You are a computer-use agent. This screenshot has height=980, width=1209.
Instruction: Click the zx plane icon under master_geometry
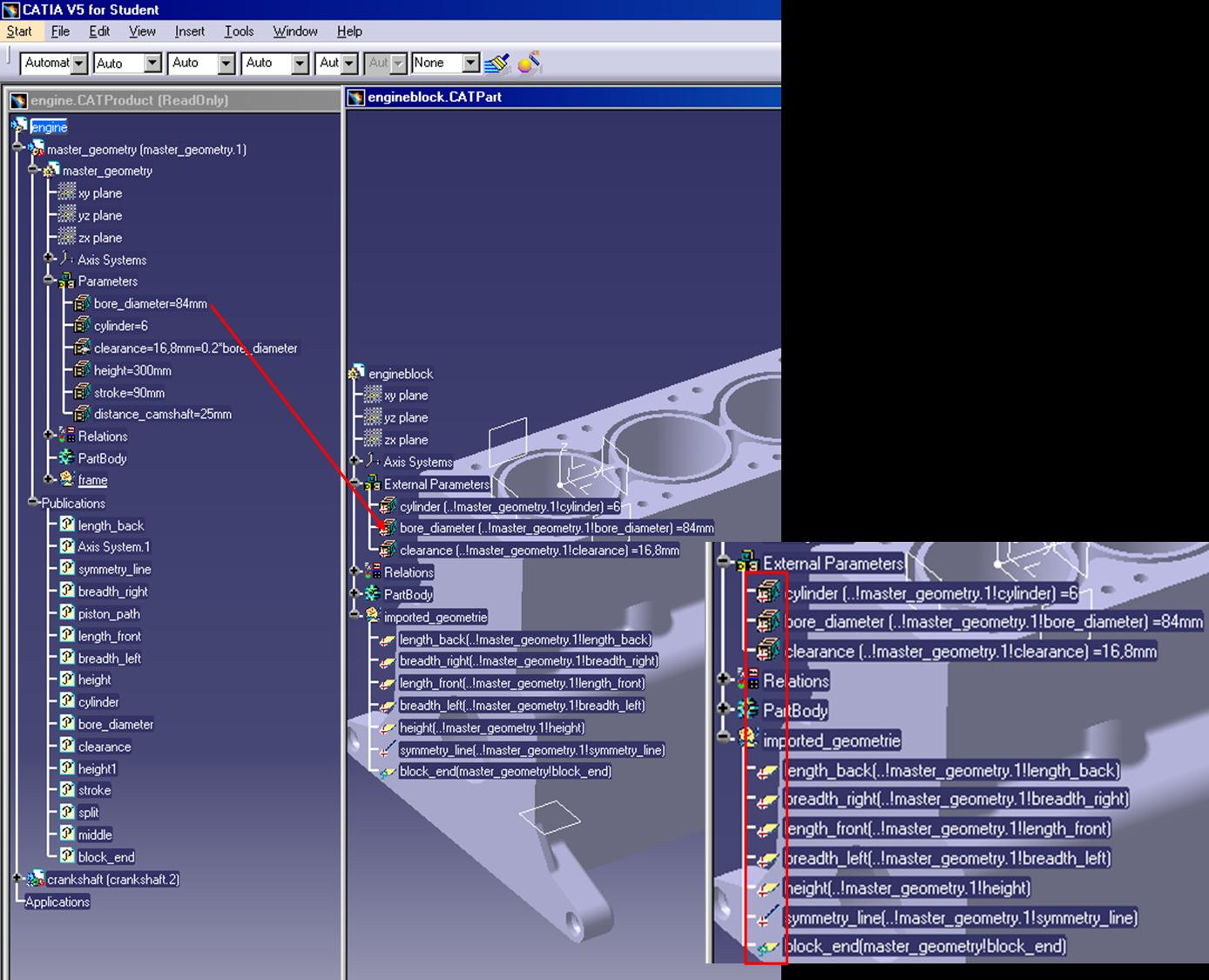(66, 237)
